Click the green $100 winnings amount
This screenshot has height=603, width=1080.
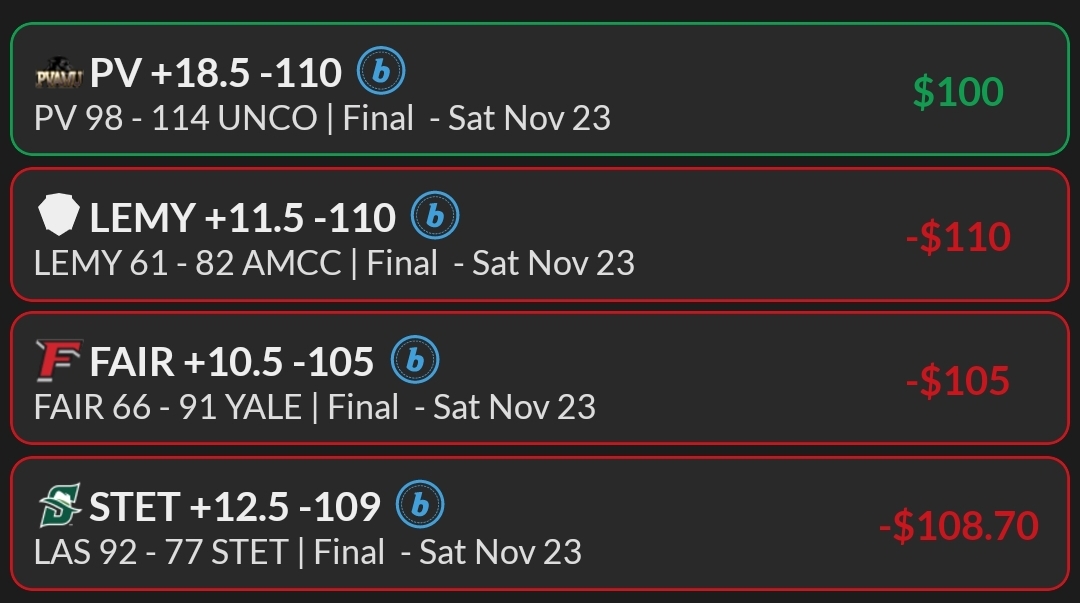coord(957,92)
